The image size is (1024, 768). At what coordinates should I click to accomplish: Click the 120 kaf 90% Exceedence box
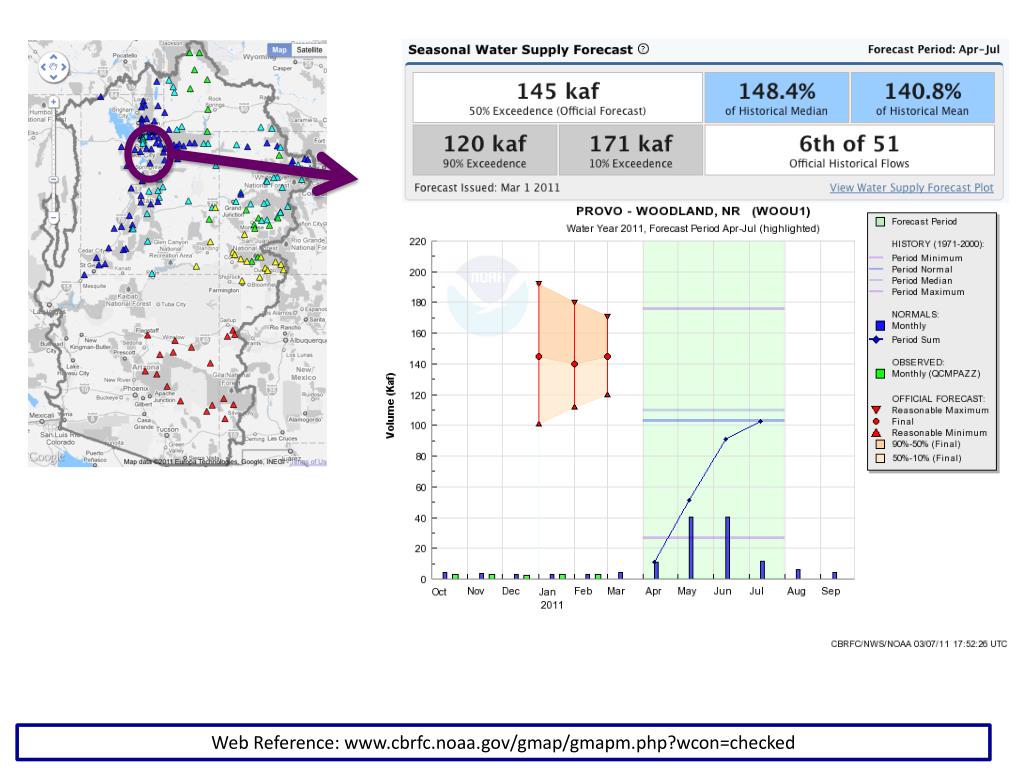(x=483, y=150)
